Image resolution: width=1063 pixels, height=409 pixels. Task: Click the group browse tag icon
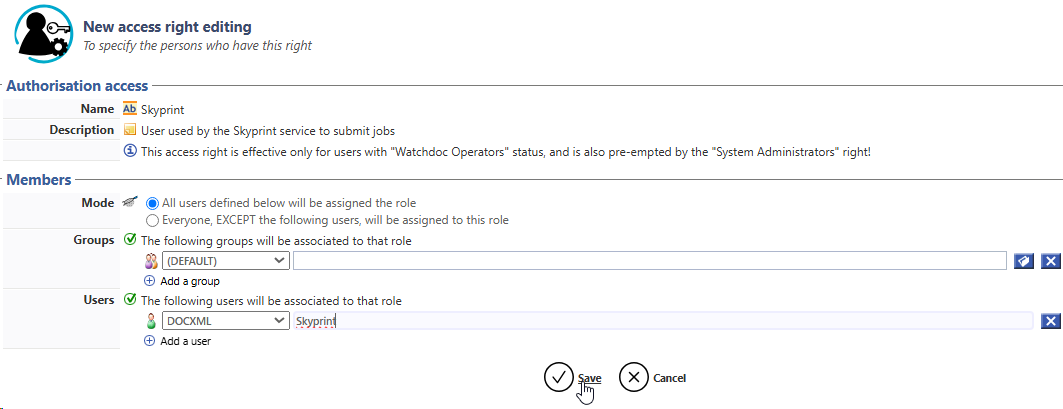point(1023,261)
